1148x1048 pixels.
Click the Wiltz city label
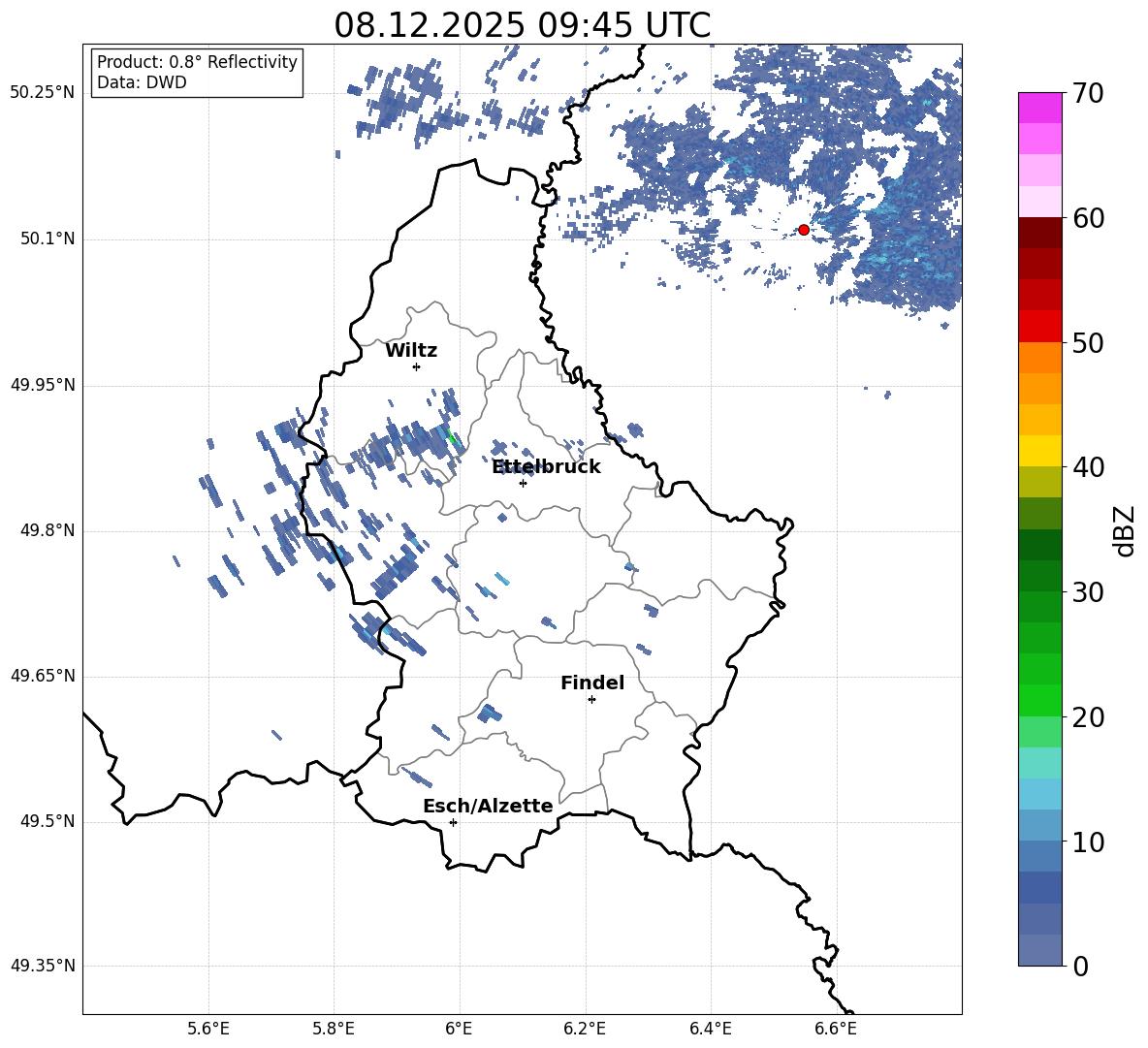pos(411,351)
